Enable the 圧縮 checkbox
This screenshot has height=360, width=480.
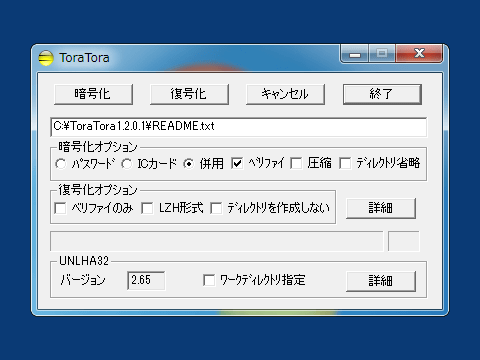[x=296, y=163]
